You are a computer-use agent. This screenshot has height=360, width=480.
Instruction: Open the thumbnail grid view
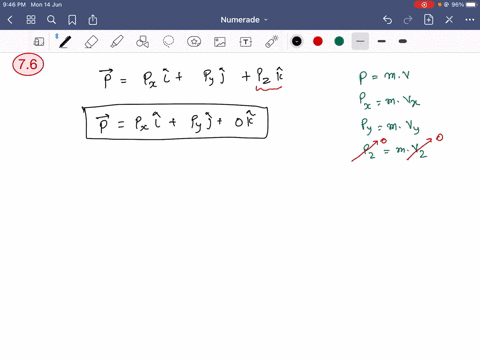31,20
